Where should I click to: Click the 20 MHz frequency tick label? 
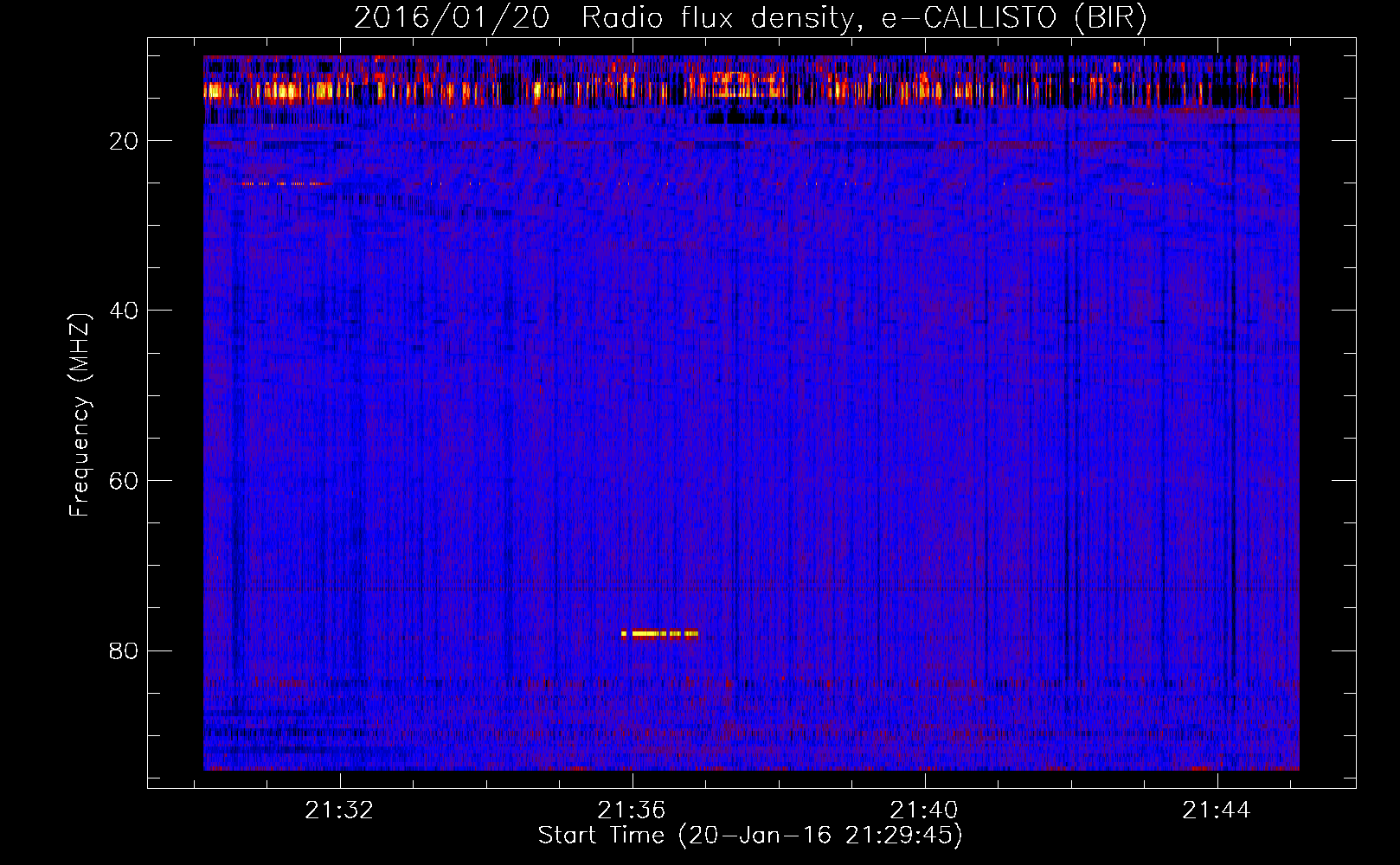pyautogui.click(x=124, y=141)
